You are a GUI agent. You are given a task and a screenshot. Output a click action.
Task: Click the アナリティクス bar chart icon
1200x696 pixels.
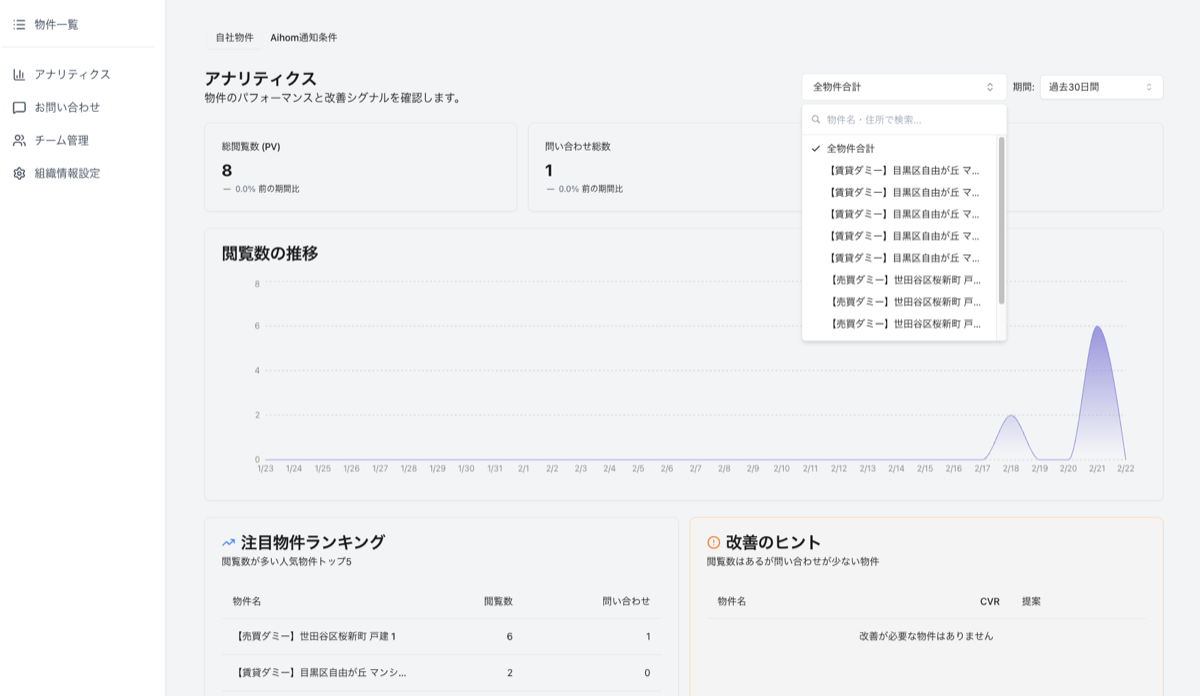(x=19, y=74)
